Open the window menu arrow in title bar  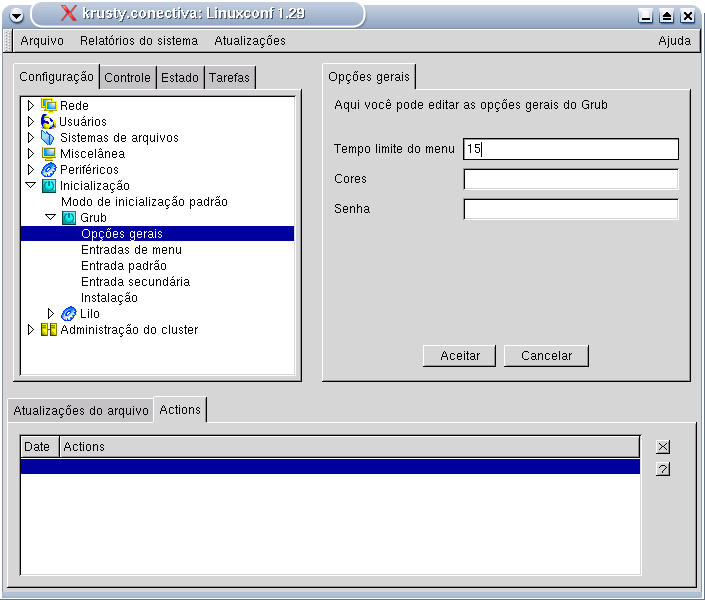click(x=17, y=16)
